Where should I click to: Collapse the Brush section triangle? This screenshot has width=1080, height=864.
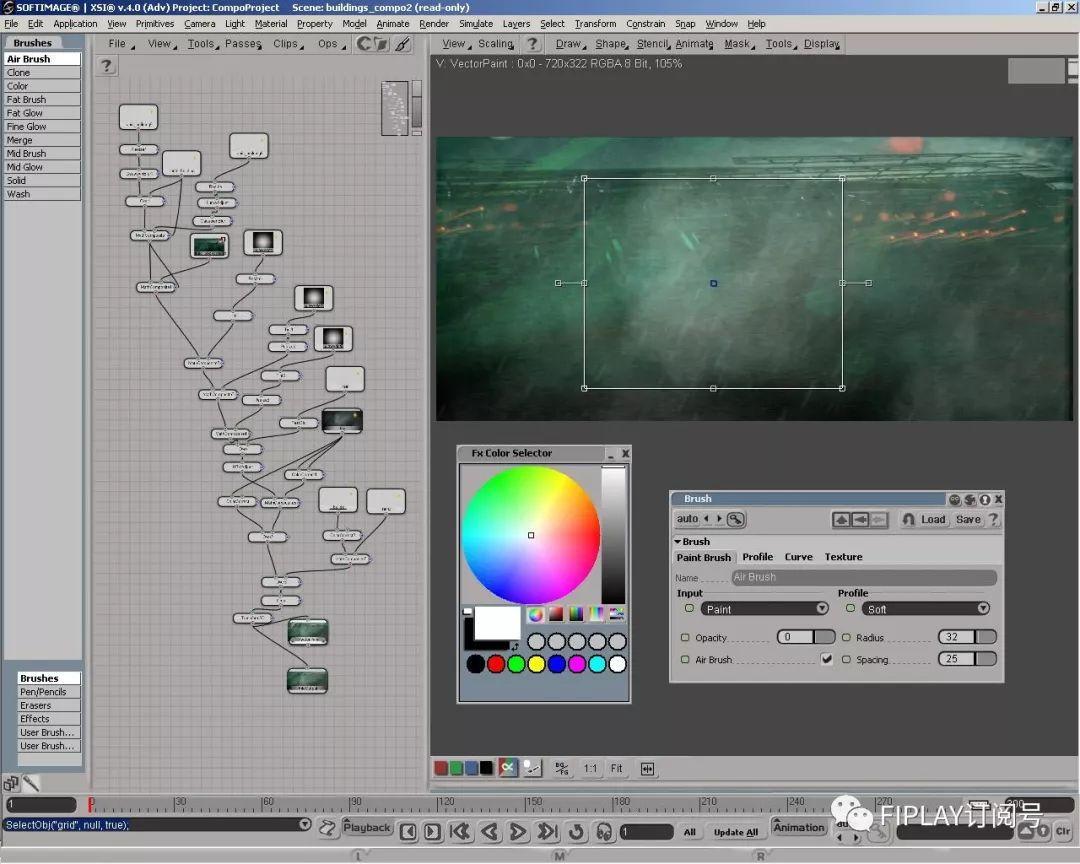(x=677, y=542)
